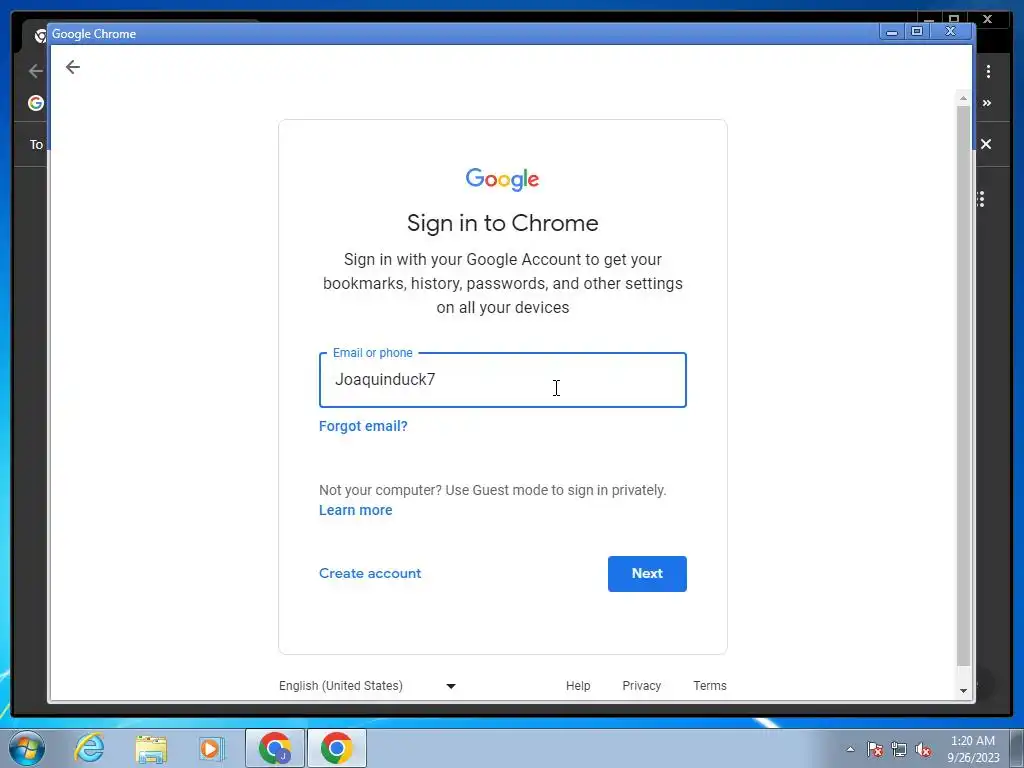
Task: Click the bookmarks overflow chevron in background window
Action: 987,103
